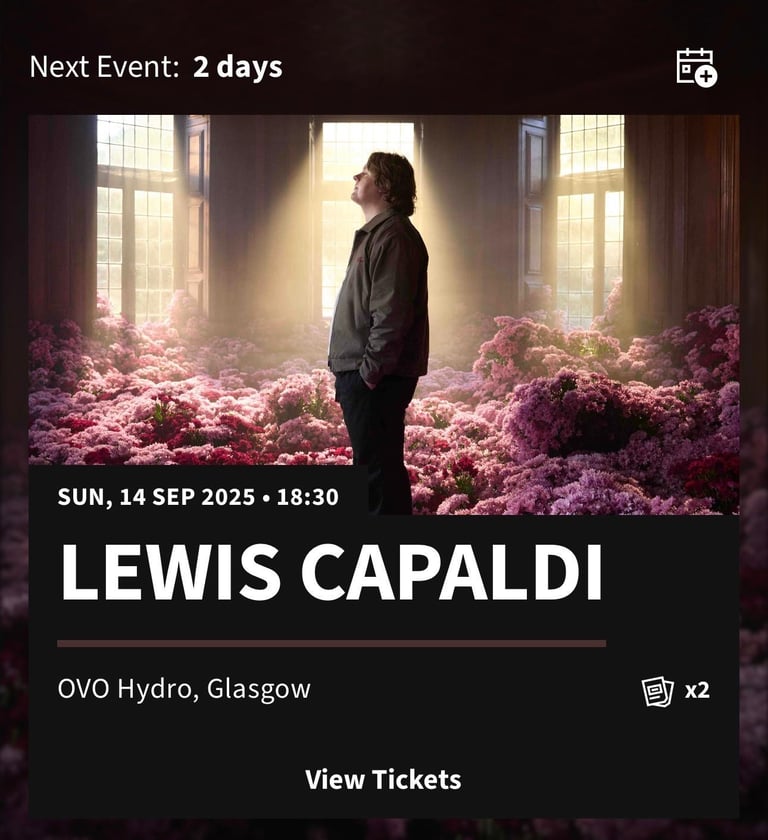Tap the 18:30 start time

pos(307,497)
